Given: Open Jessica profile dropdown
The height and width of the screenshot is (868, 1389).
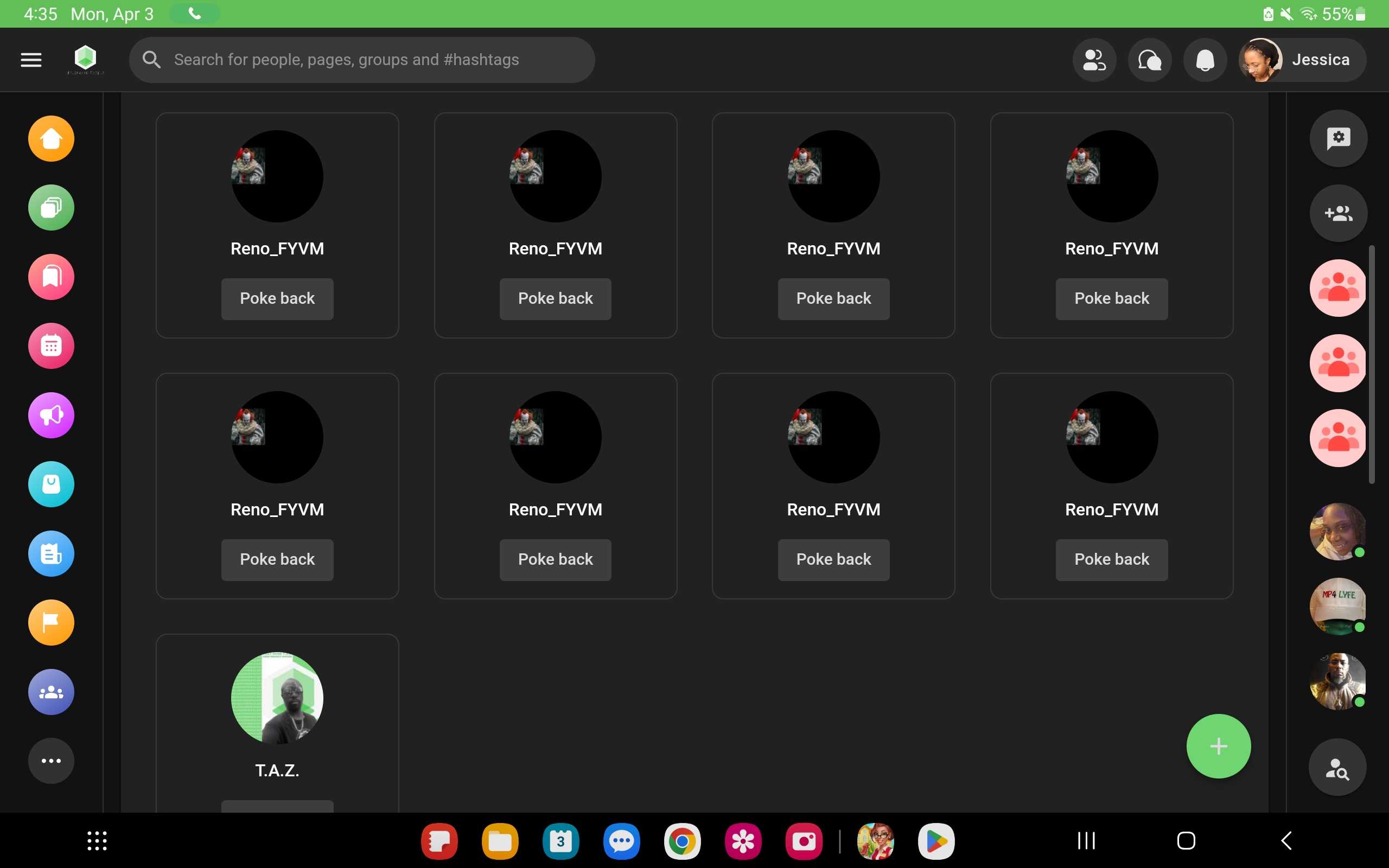Looking at the screenshot, I should 1302,60.
